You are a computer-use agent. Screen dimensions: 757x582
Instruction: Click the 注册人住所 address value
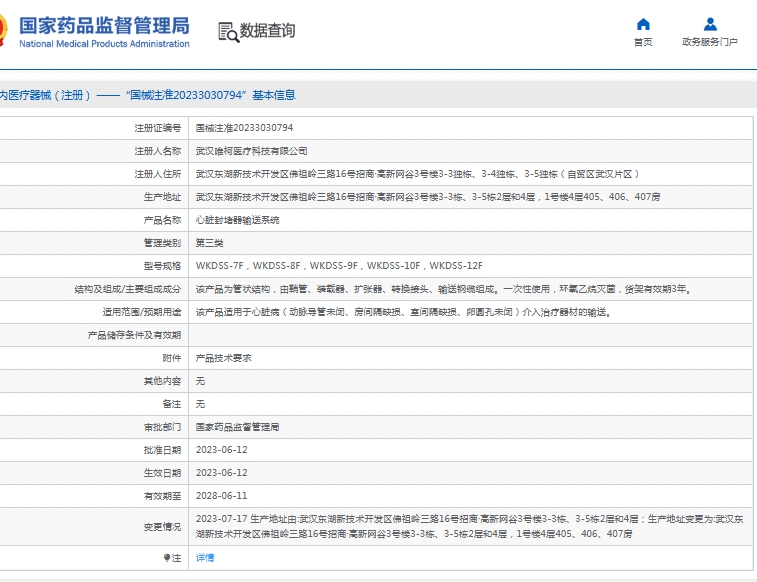point(418,174)
